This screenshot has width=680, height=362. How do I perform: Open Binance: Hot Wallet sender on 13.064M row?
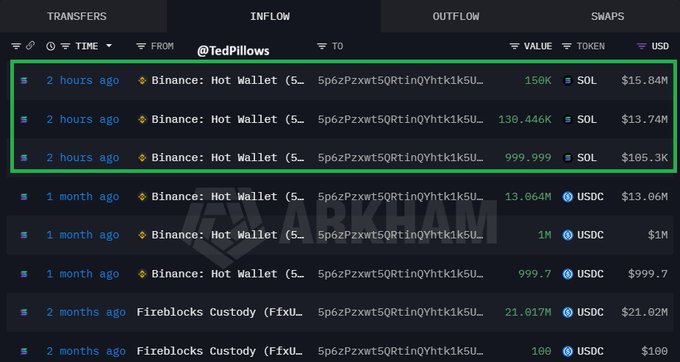click(x=228, y=197)
